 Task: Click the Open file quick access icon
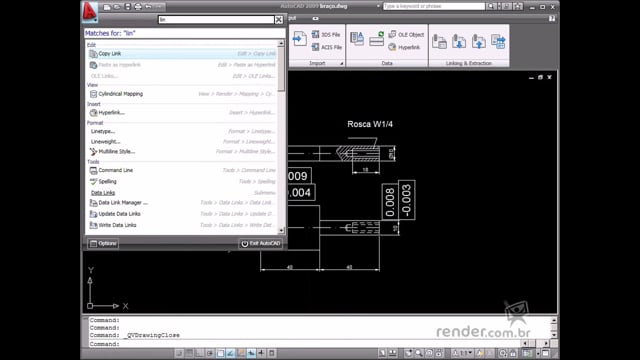[117, 7]
